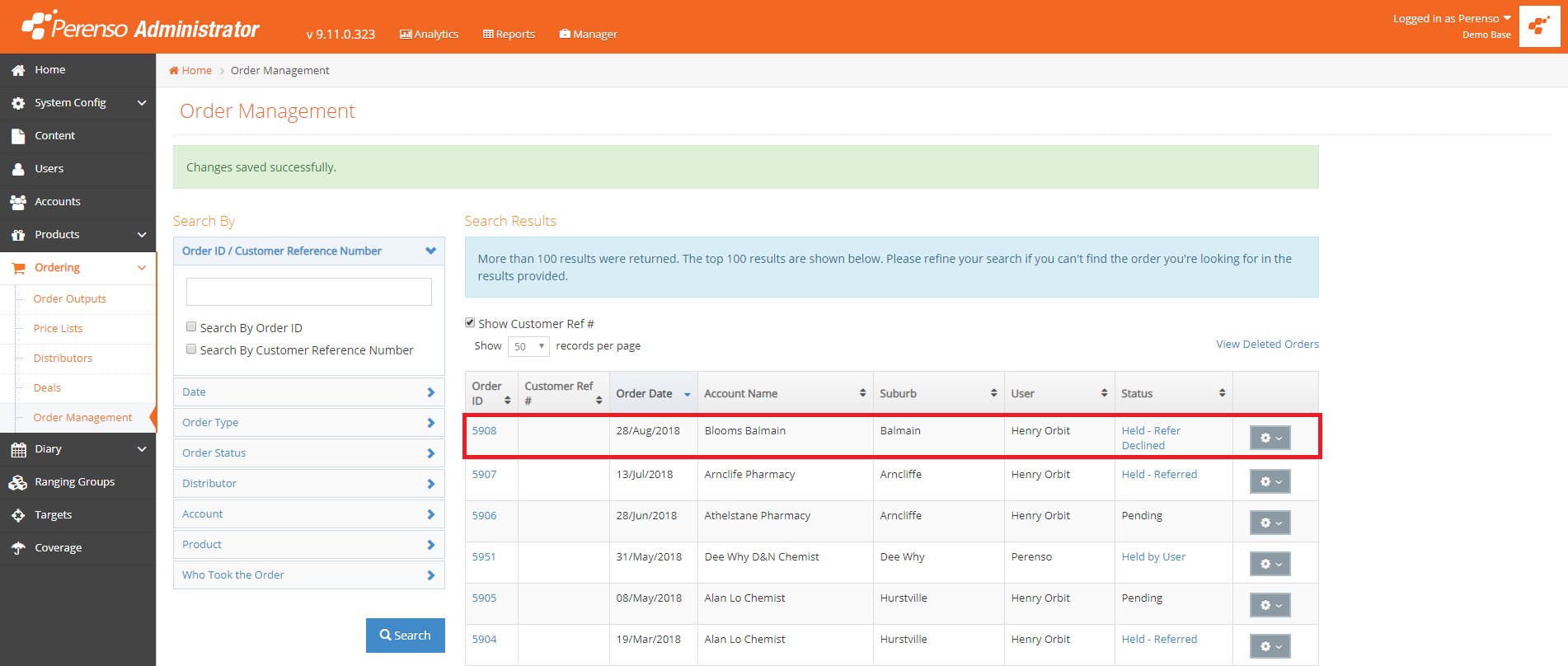1568x666 pixels.
Task: Click the Targets crosshair icon
Action: click(x=18, y=515)
